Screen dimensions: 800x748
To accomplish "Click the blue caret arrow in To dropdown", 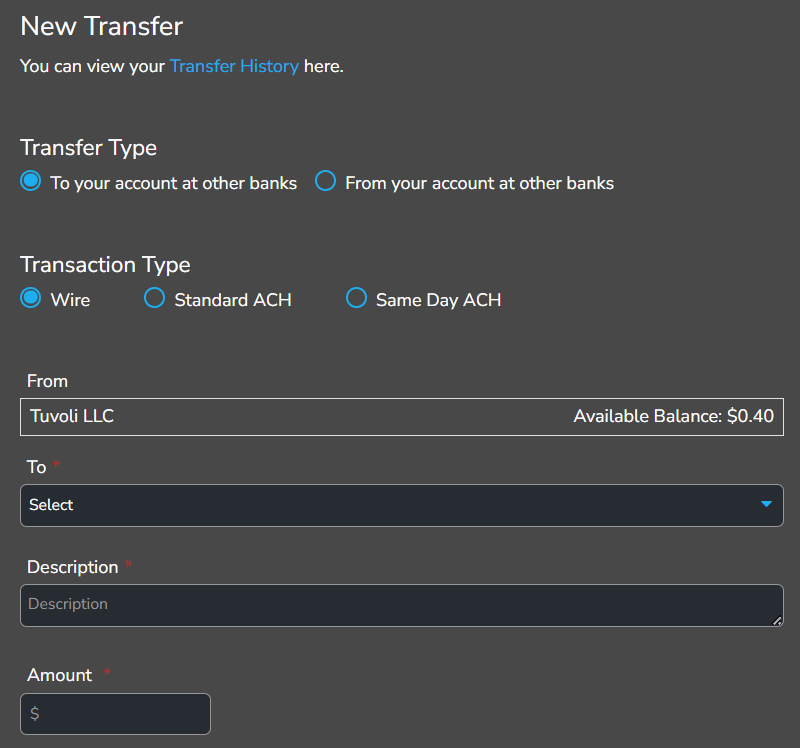I will (x=766, y=504).
